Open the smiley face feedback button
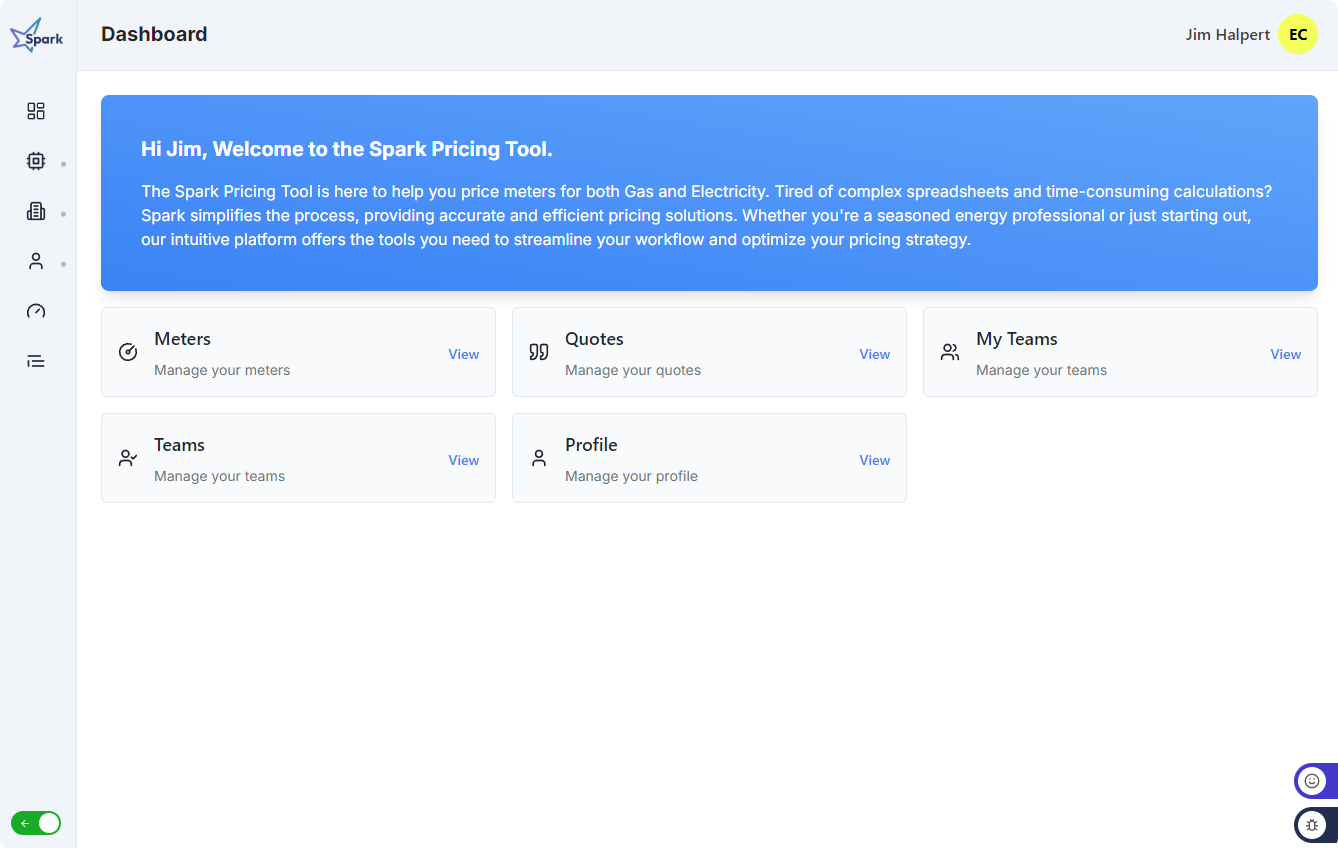 (1312, 781)
